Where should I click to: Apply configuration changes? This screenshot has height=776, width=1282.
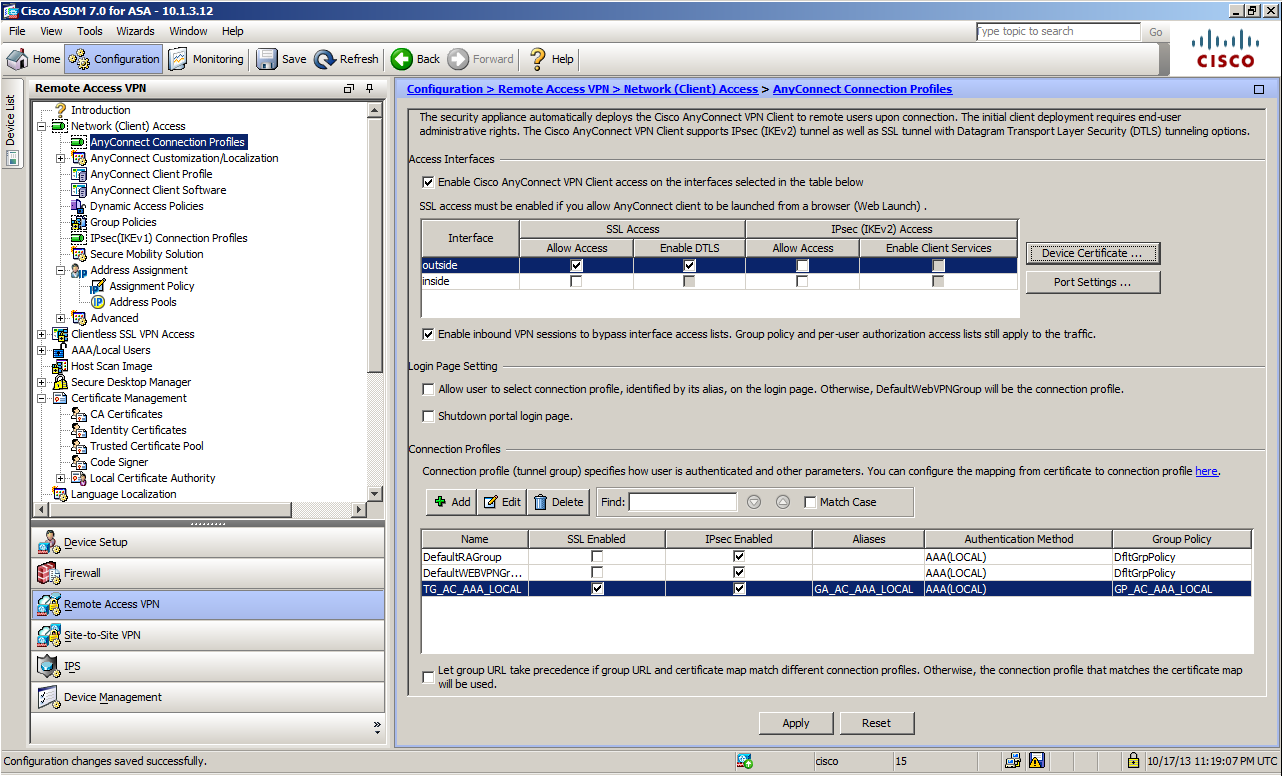click(796, 723)
